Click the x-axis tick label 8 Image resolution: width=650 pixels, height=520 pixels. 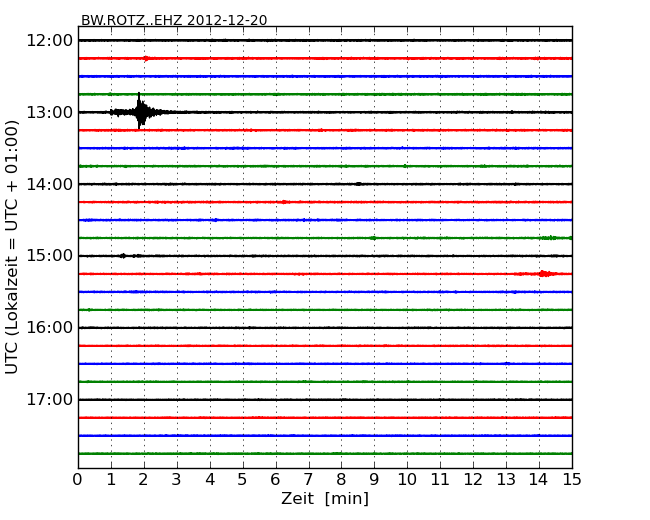[x=341, y=479]
